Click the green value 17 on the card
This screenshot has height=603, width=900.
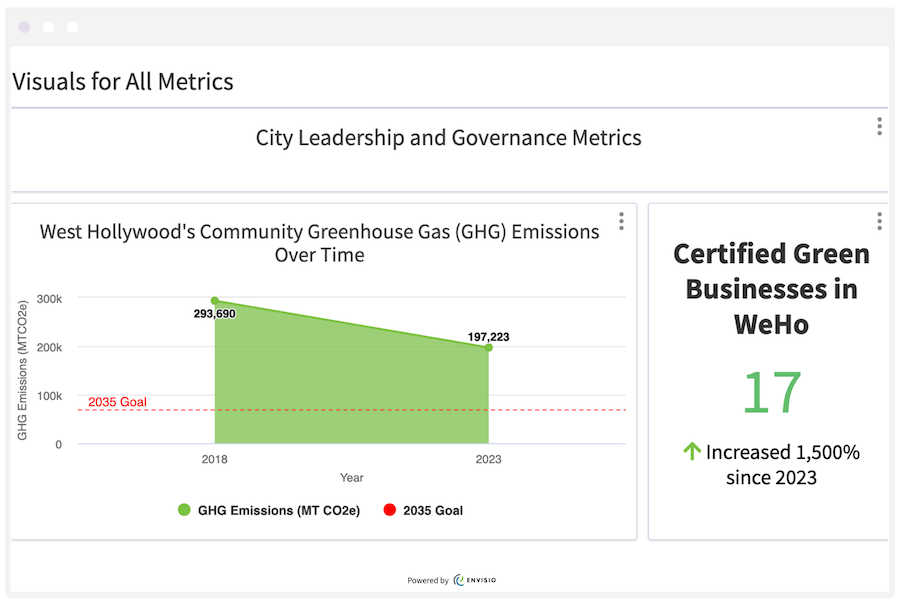pyautogui.click(x=771, y=390)
